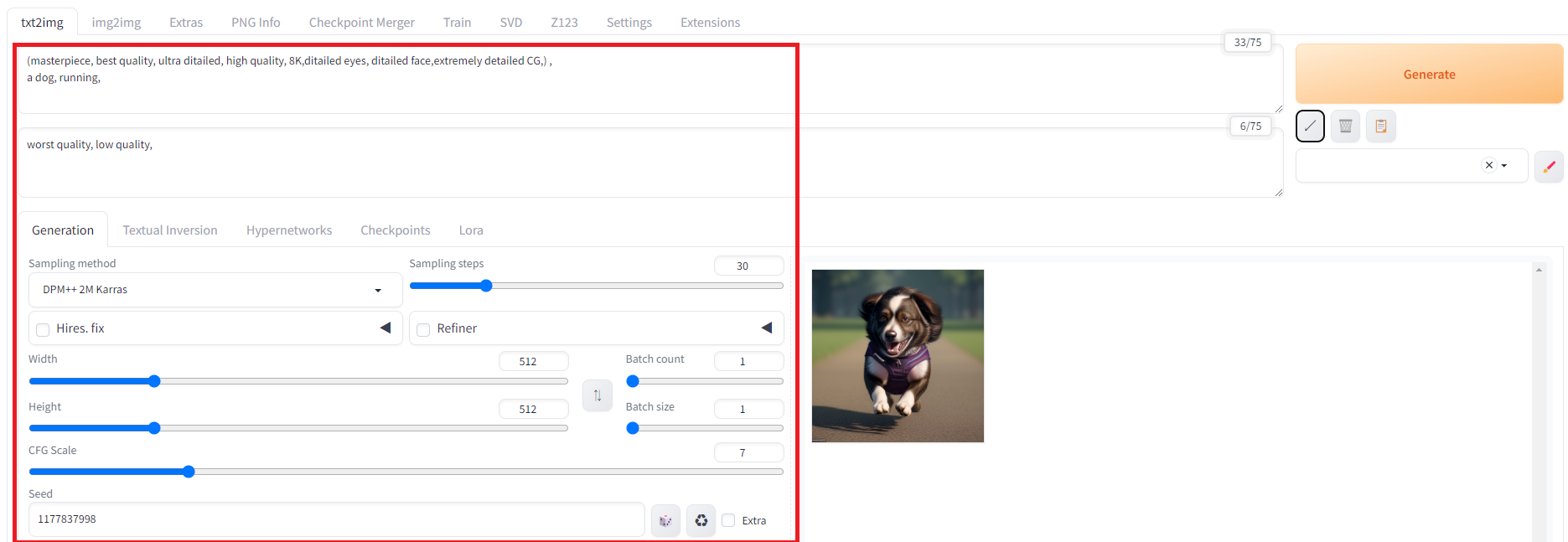This screenshot has width=1568, height=542.
Task: Expand the Hires. fix section arrow
Action: (x=386, y=328)
